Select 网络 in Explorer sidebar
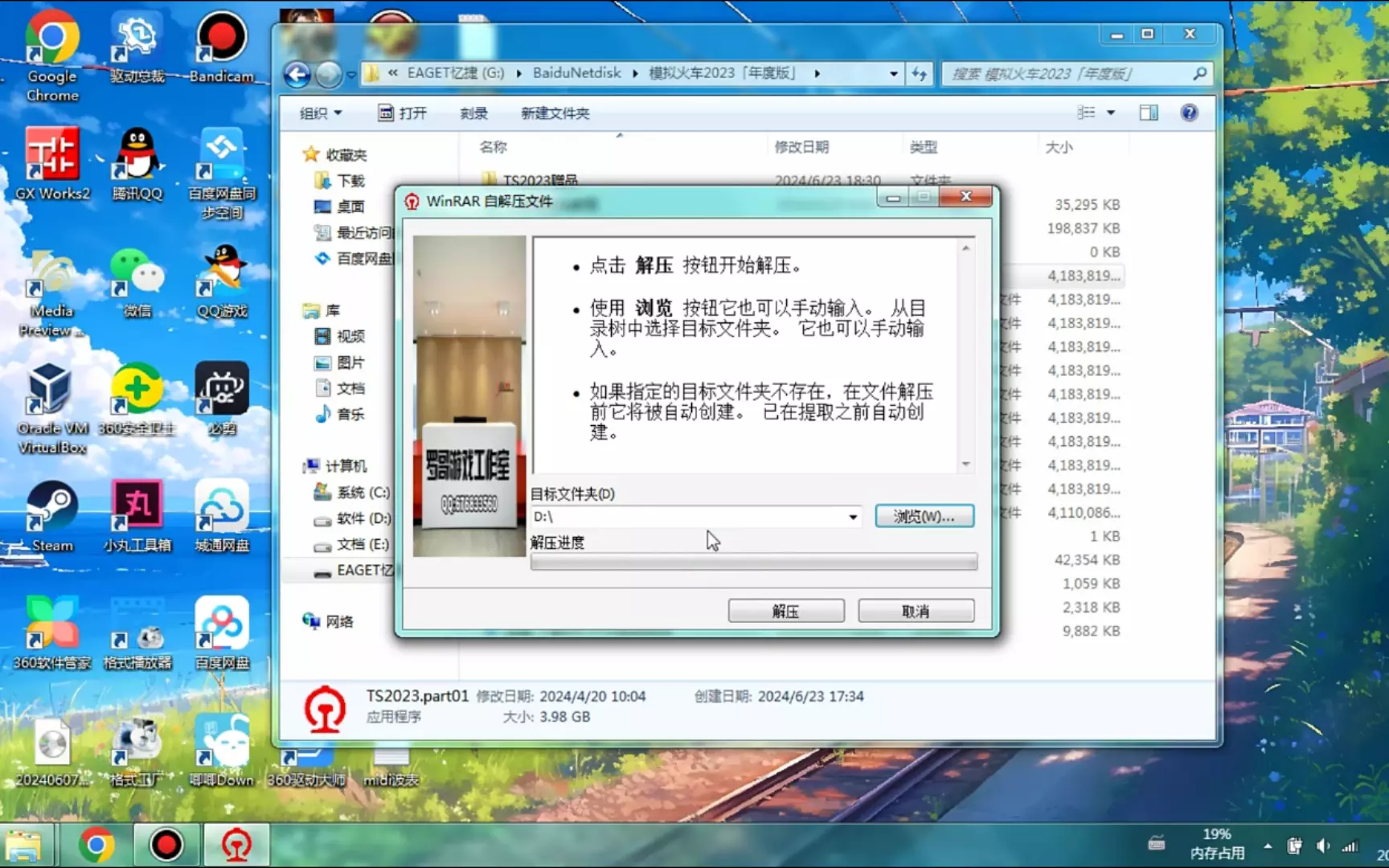This screenshot has width=1389, height=868. [329, 621]
